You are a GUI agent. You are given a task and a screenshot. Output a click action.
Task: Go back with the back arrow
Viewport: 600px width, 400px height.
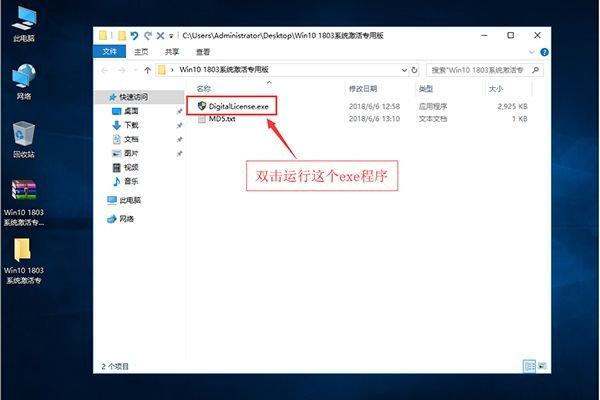[x=104, y=70]
